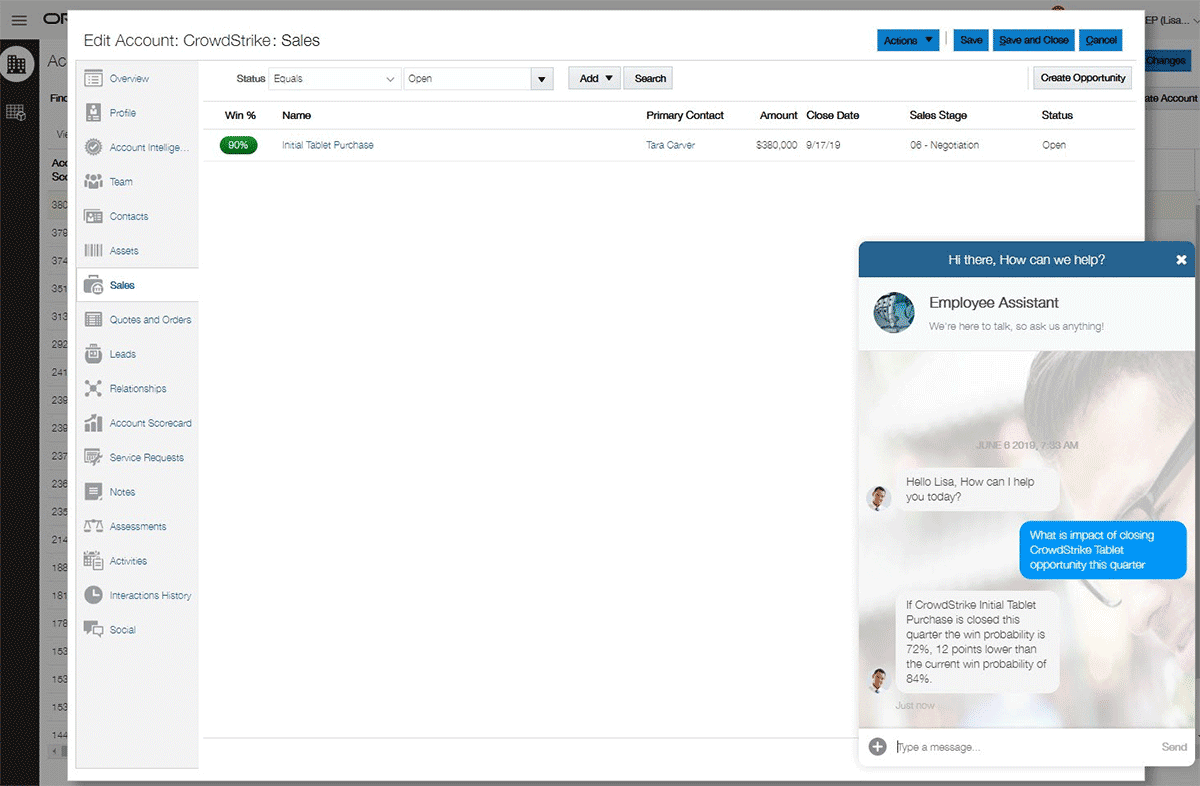Click the Save button
The image size is (1200, 786).
(971, 40)
